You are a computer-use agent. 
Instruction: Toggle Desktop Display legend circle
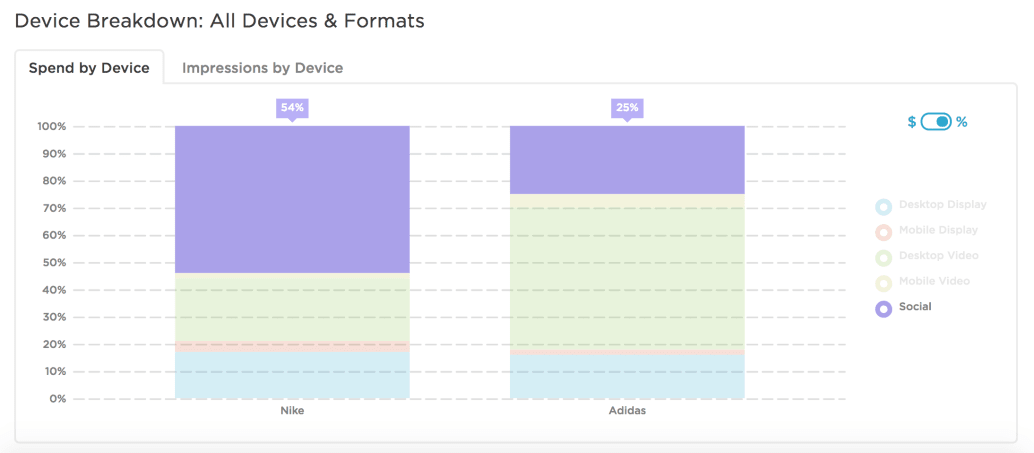[x=883, y=206]
